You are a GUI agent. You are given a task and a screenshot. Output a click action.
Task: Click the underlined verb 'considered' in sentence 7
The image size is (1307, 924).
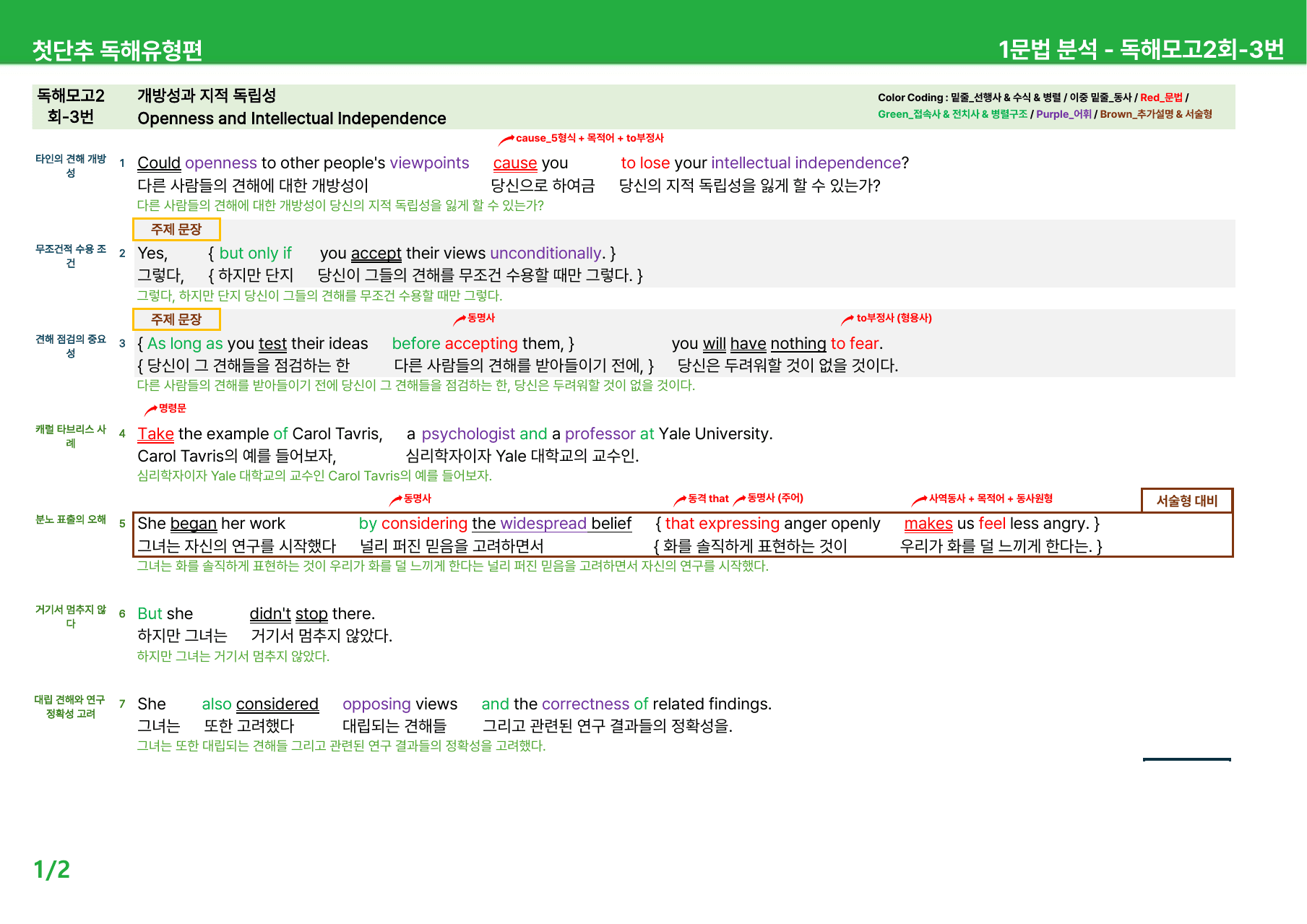point(277,704)
